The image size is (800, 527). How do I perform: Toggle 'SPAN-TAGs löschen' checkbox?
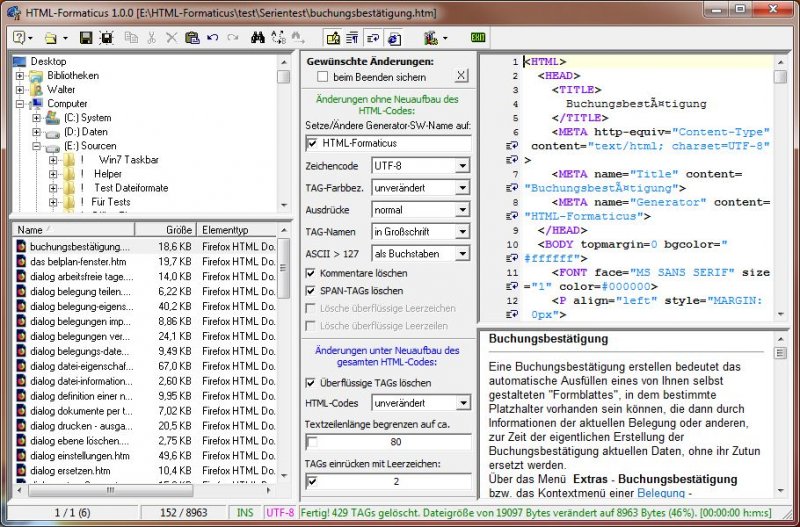click(312, 290)
